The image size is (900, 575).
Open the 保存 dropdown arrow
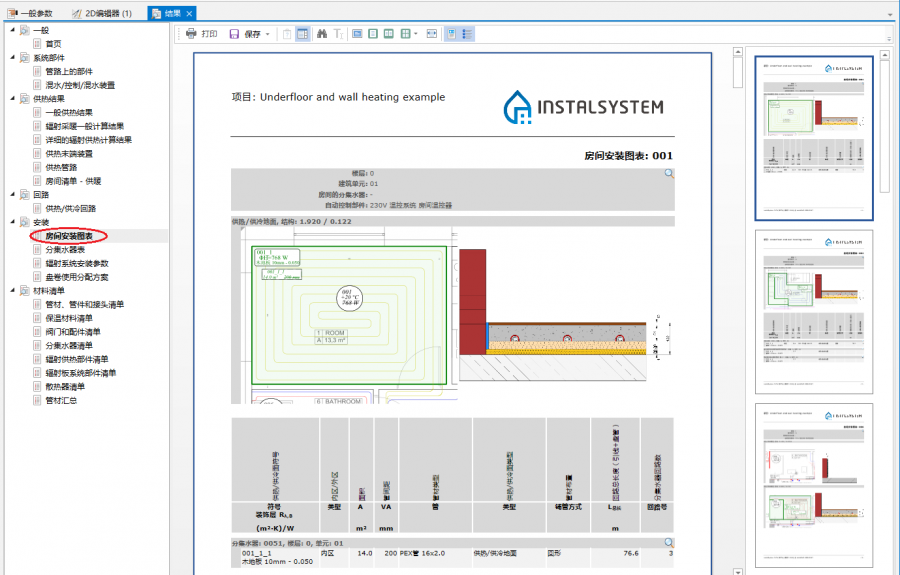coord(267,34)
